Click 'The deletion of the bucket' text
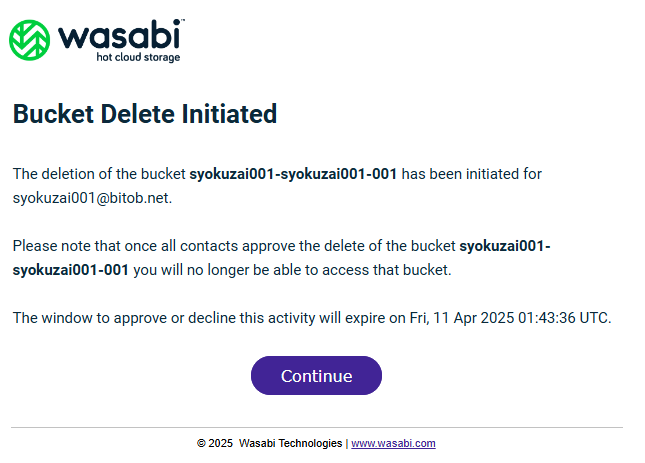The height and width of the screenshot is (463, 645). coord(99,174)
